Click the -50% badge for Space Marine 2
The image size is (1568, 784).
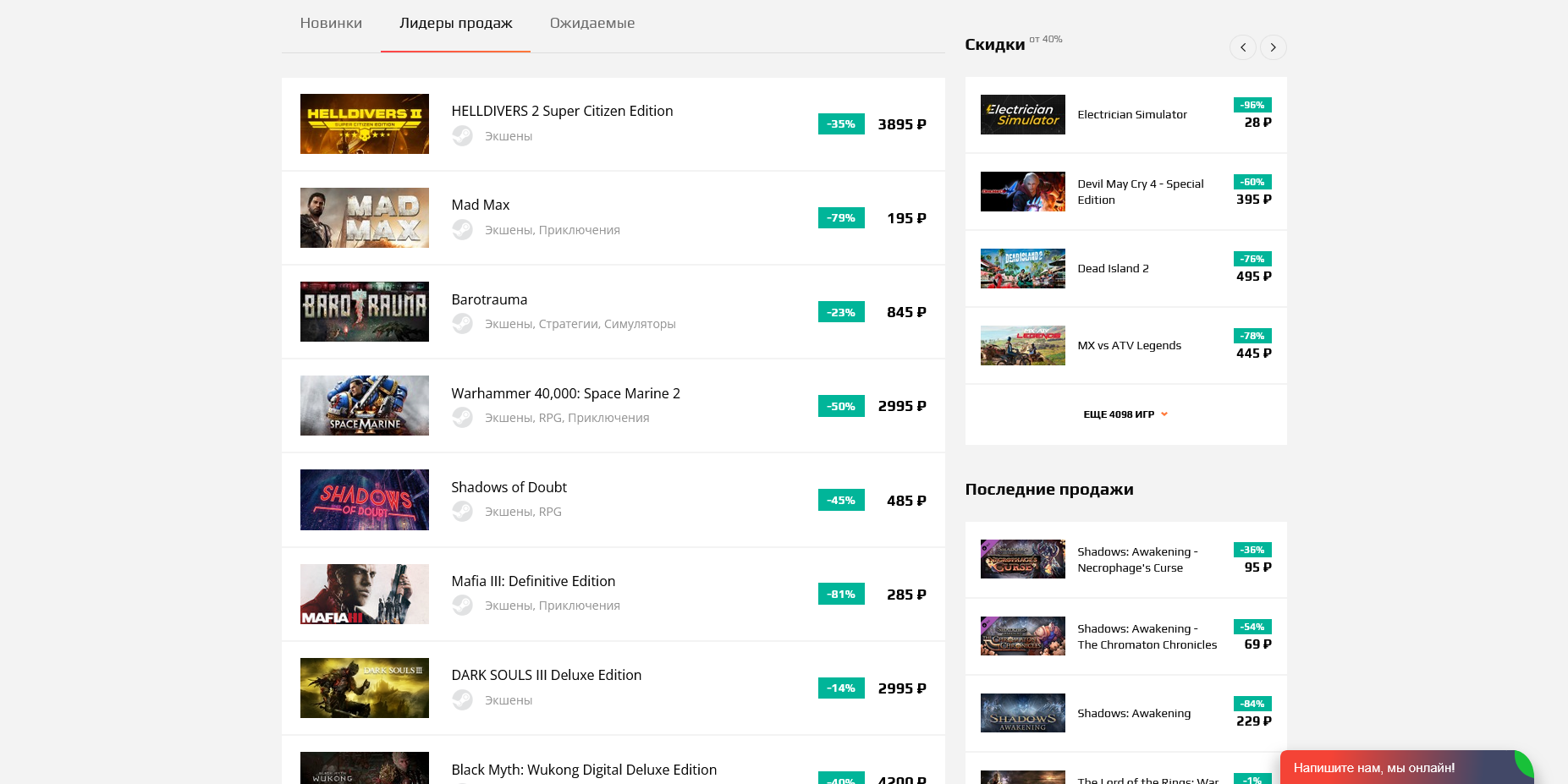click(841, 406)
